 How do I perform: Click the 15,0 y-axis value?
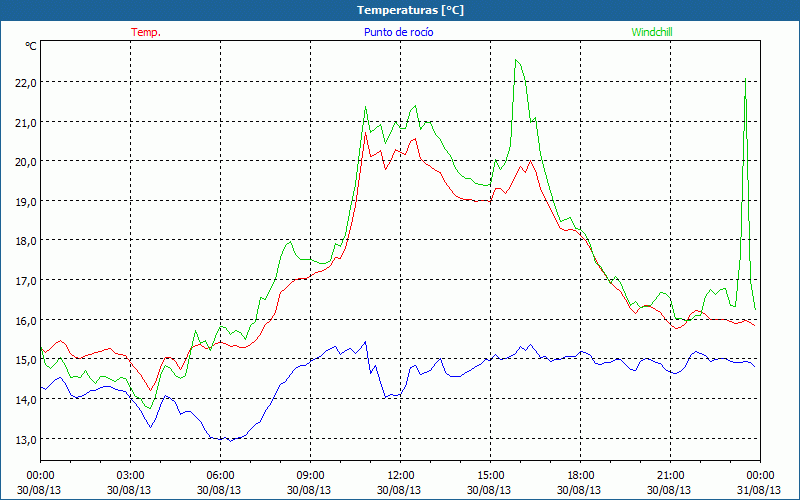tap(26, 359)
